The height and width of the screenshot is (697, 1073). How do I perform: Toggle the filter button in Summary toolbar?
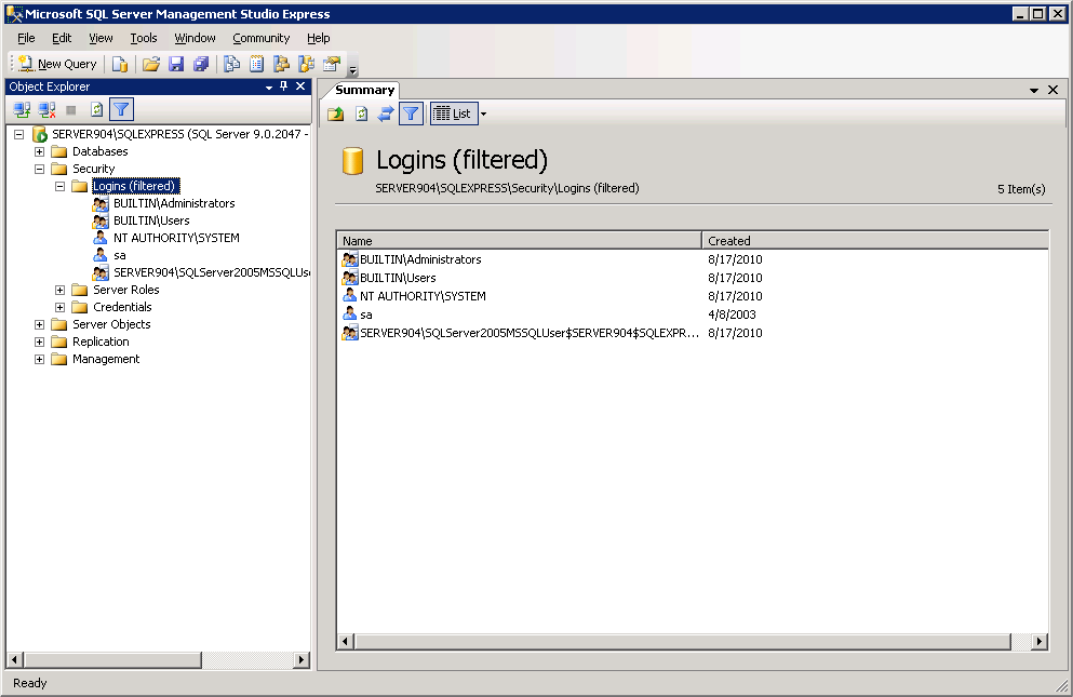[x=410, y=114]
